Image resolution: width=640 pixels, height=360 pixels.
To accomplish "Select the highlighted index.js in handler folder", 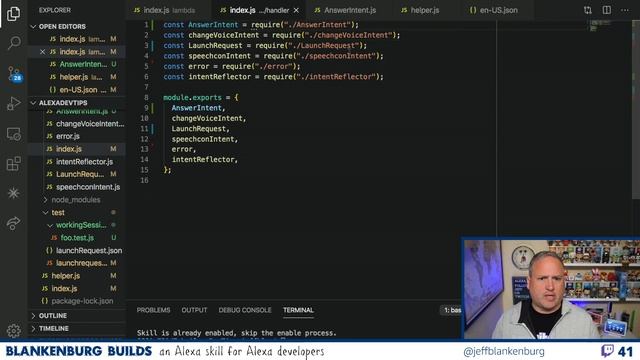I will [x=77, y=149].
